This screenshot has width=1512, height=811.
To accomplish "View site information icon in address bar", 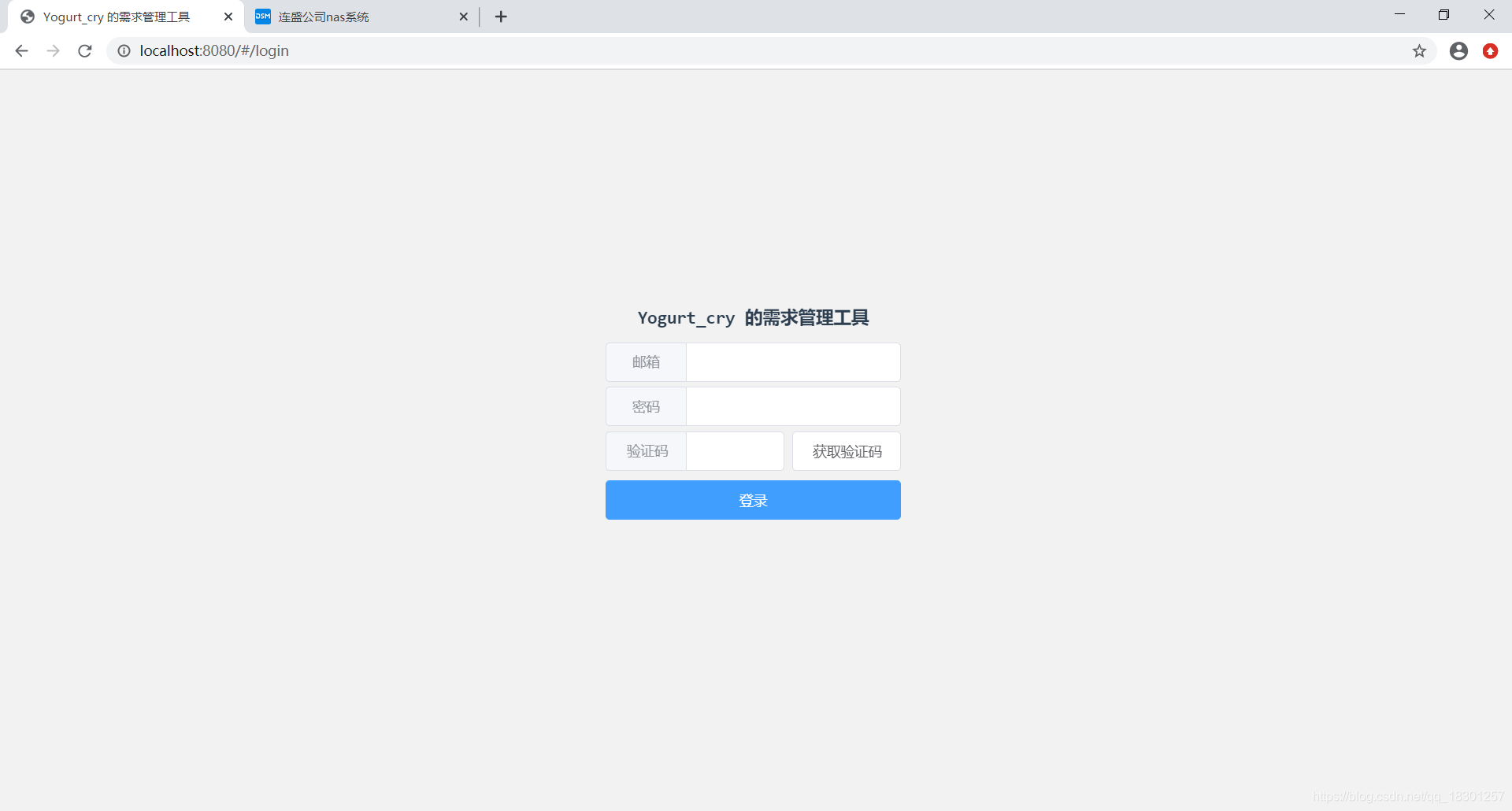I will click(x=124, y=51).
